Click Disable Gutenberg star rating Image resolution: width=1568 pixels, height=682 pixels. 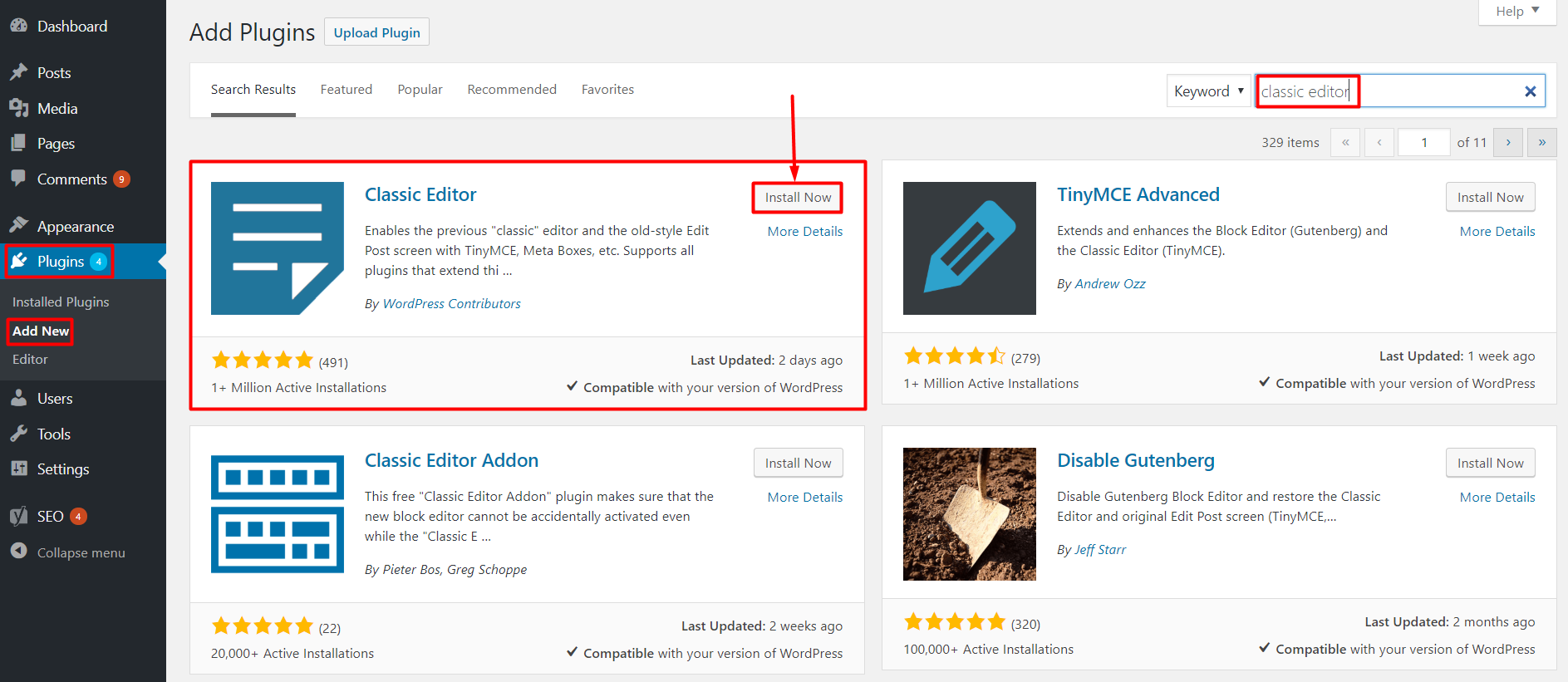pyautogui.click(x=955, y=622)
